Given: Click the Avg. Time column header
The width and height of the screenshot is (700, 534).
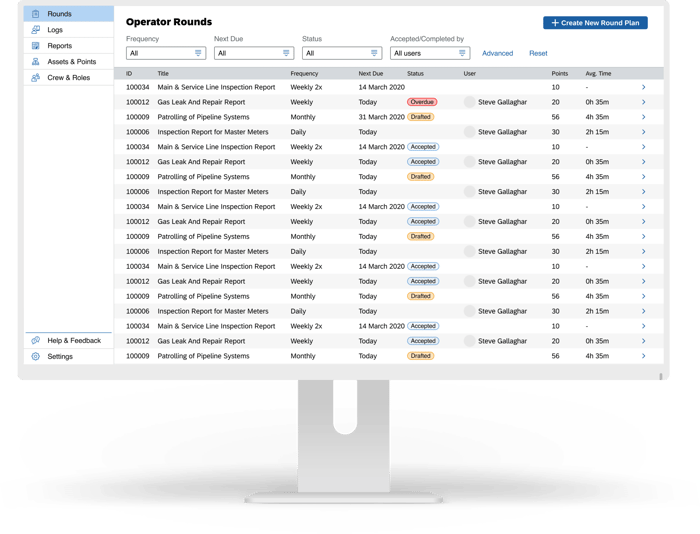Looking at the screenshot, I should tap(598, 74).
